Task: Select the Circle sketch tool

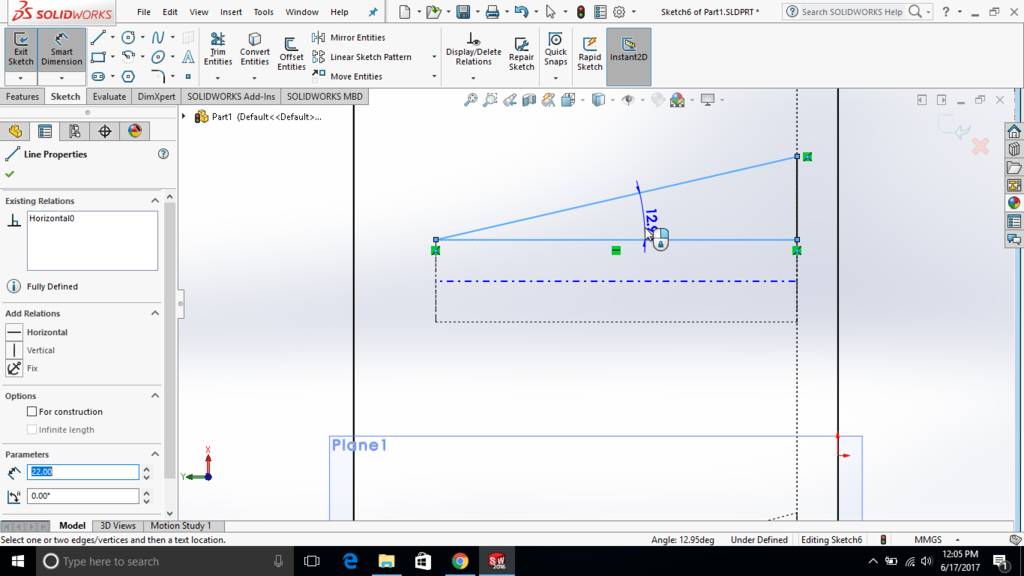Action: [128, 37]
